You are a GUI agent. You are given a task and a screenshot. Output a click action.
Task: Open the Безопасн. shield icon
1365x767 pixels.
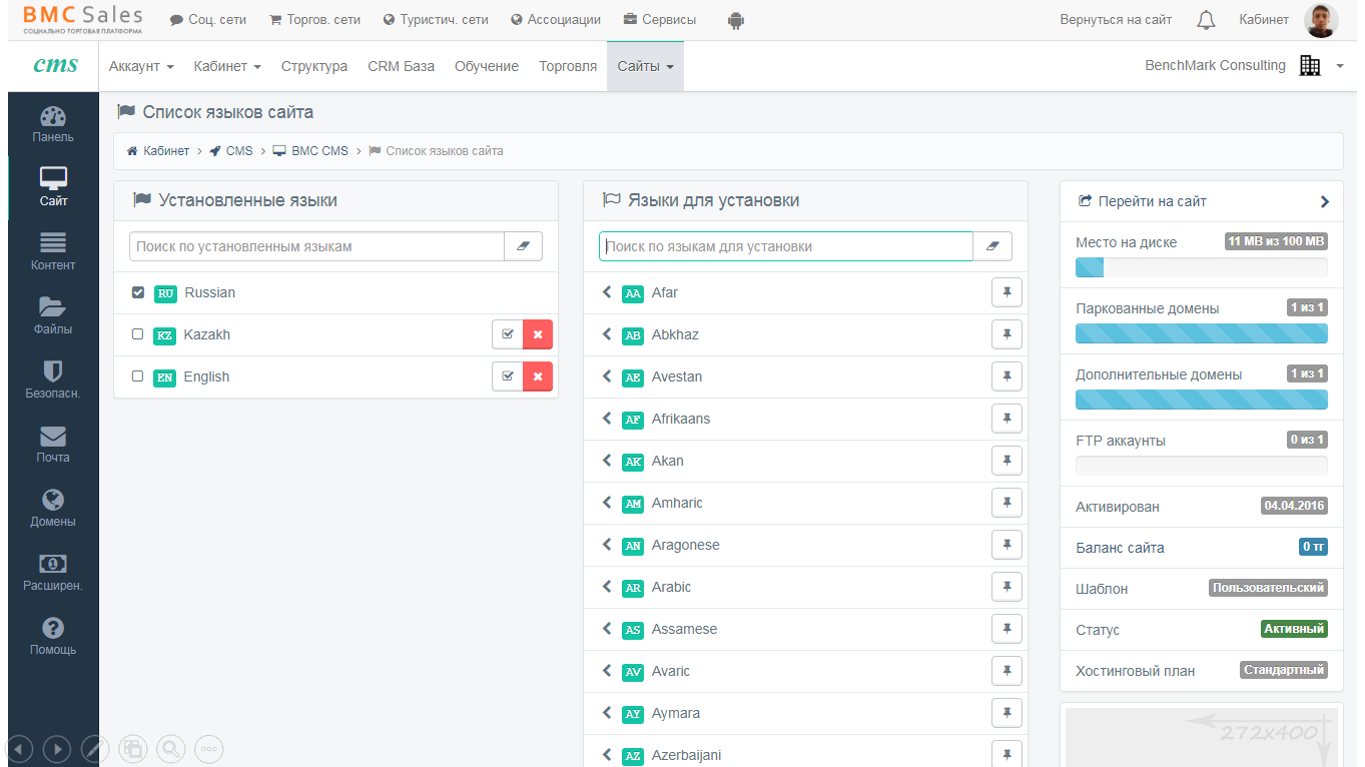pos(53,380)
